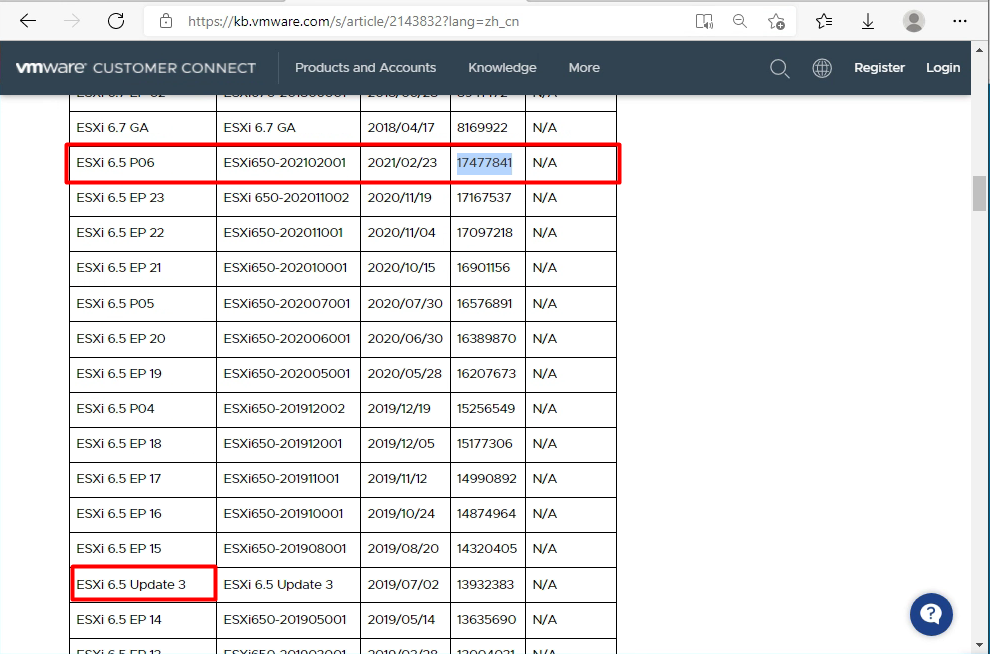Click build number 16207673

(x=487, y=374)
